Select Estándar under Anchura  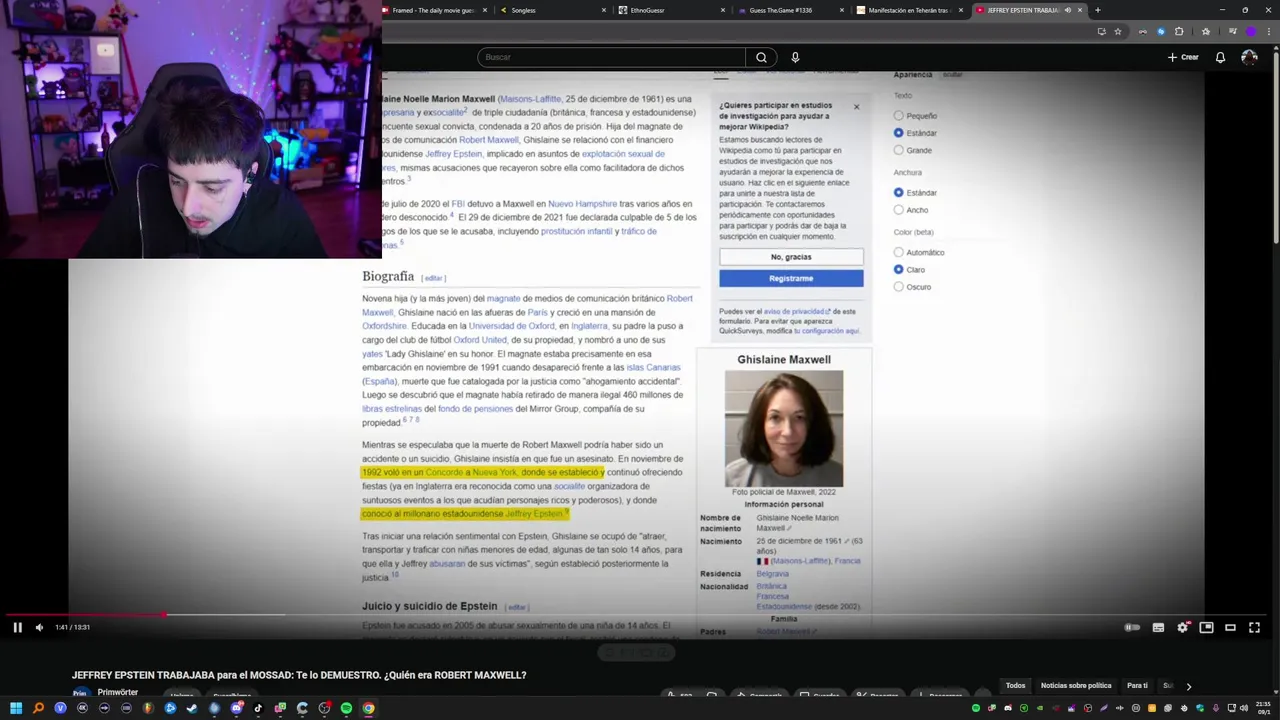pyautogui.click(x=898, y=192)
